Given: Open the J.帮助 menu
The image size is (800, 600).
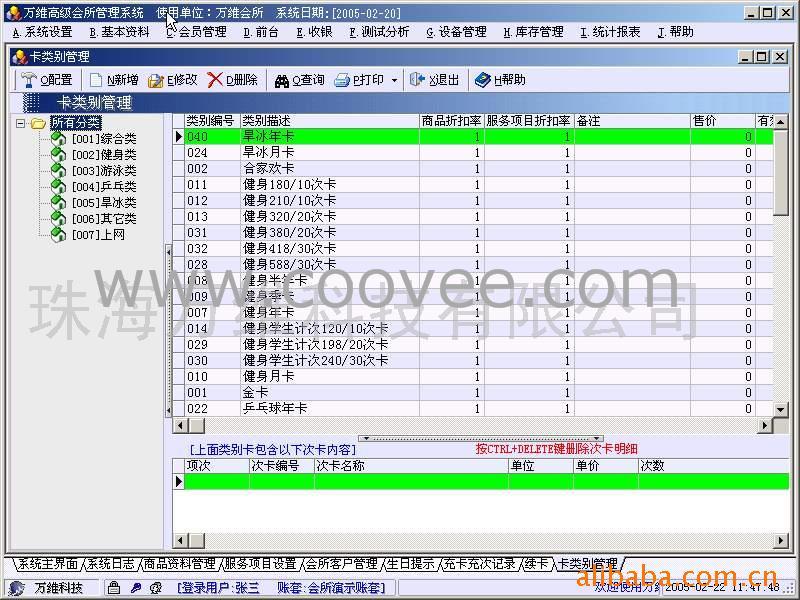Looking at the screenshot, I should [x=676, y=32].
